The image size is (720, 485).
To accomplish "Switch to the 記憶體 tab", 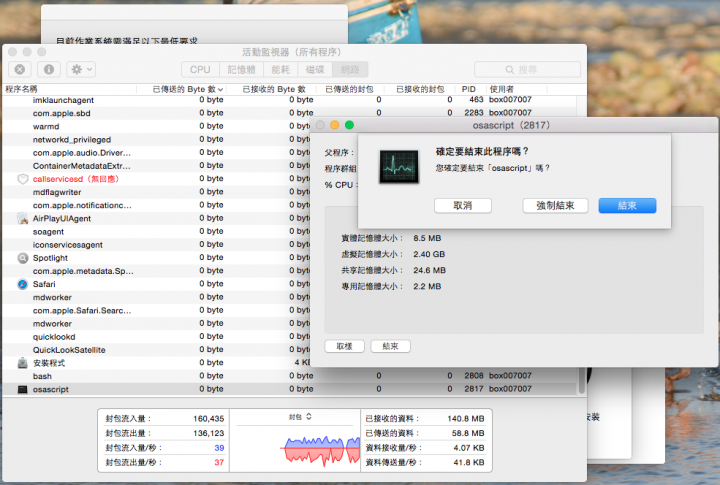I will (242, 69).
